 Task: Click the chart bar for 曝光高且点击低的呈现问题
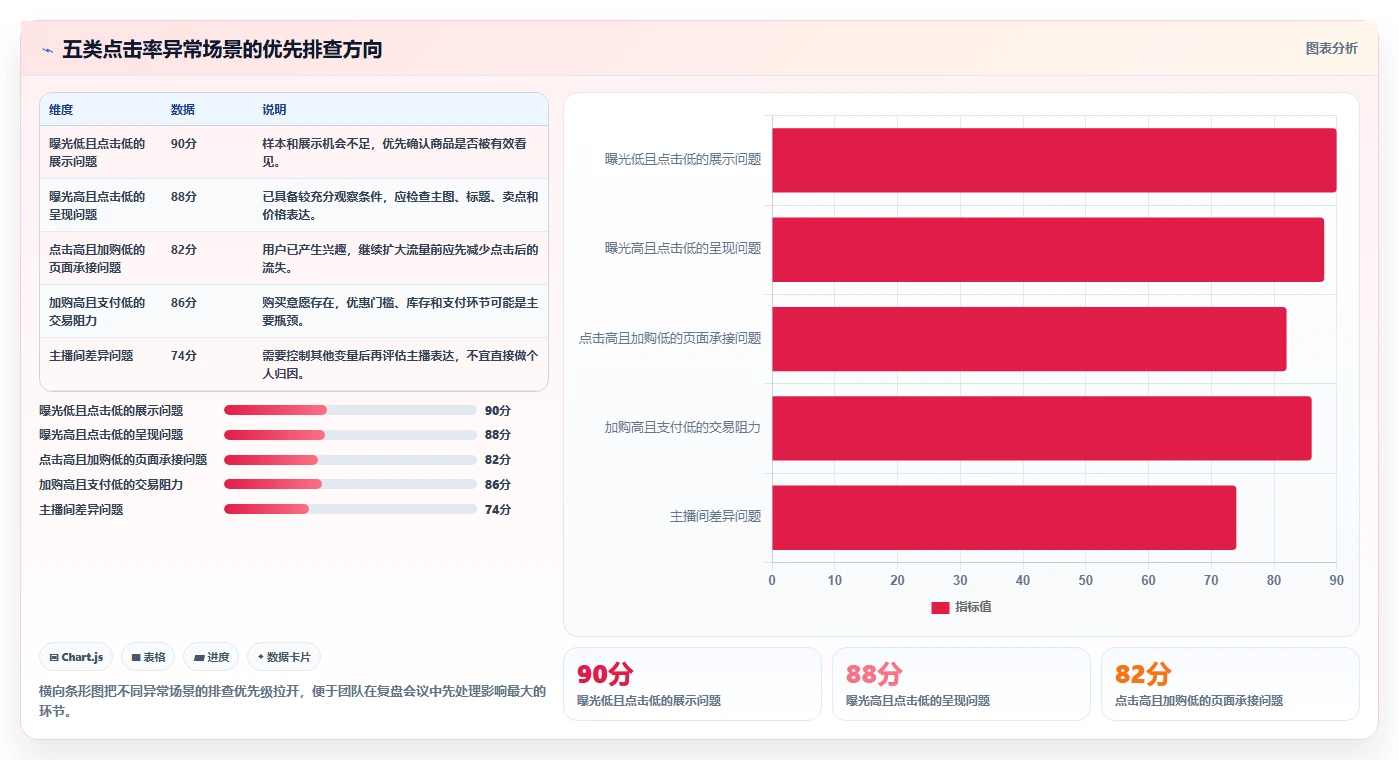click(1048, 249)
